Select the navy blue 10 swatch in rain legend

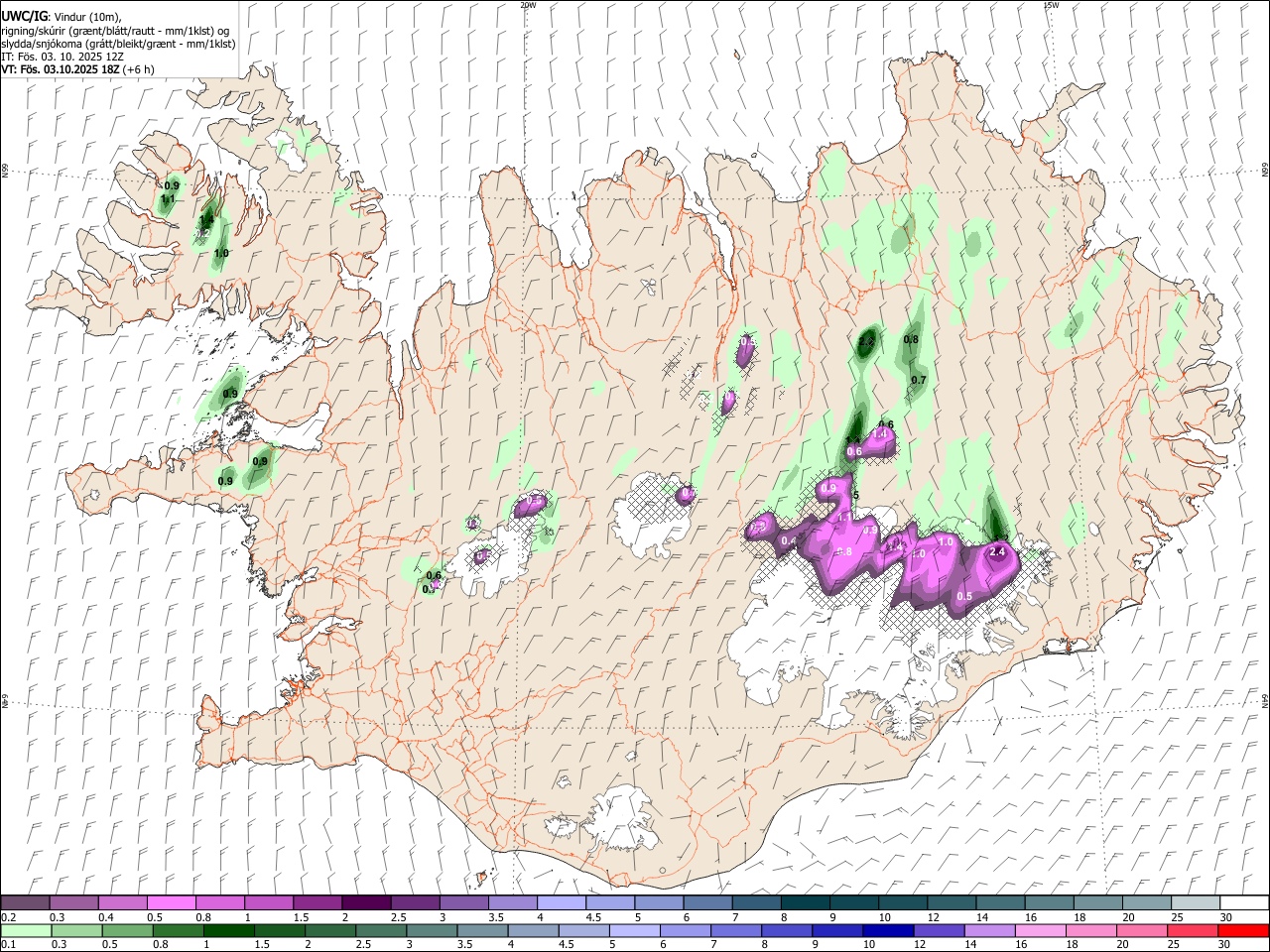[x=887, y=931]
